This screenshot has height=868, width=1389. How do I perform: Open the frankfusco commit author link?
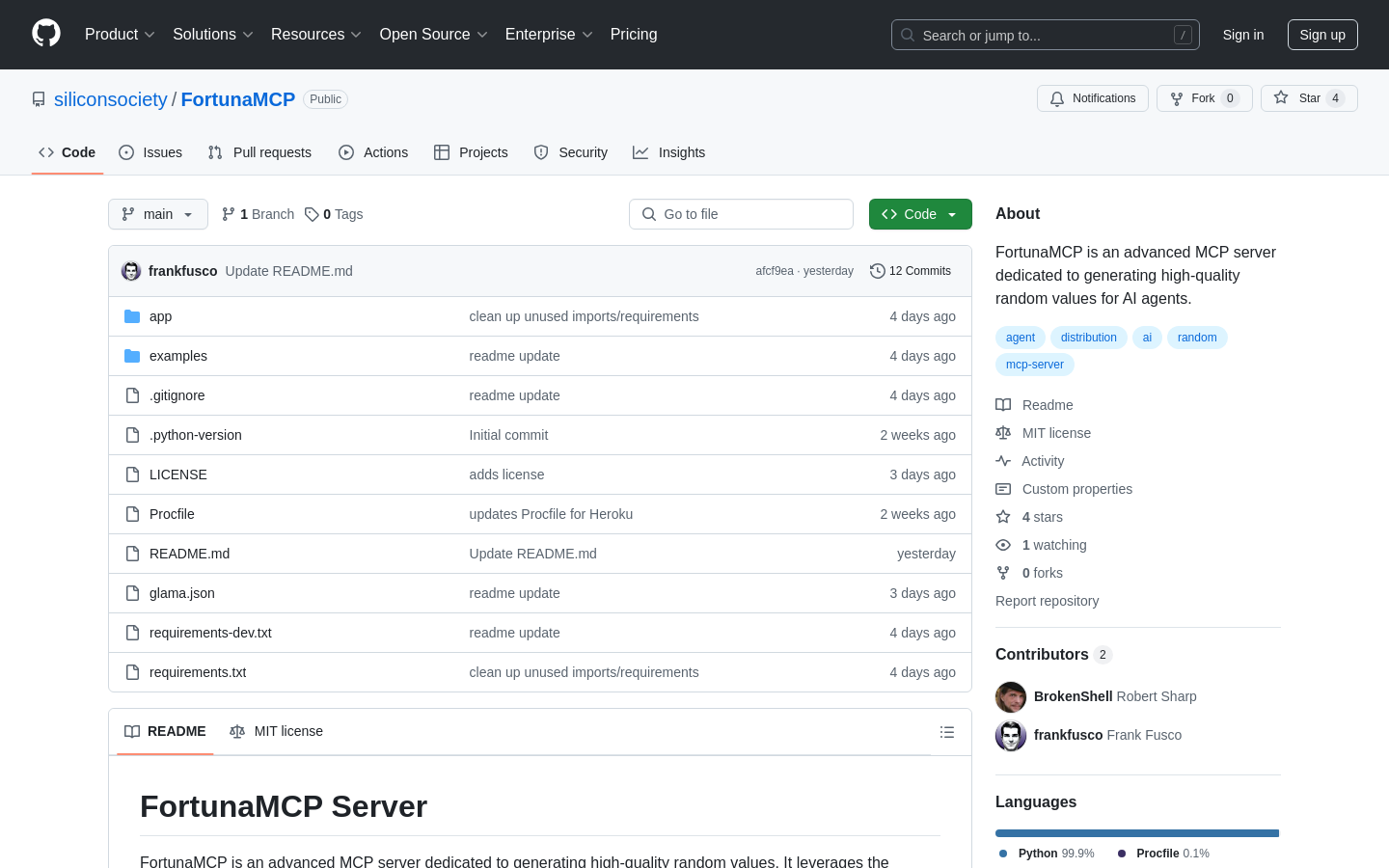(x=183, y=271)
